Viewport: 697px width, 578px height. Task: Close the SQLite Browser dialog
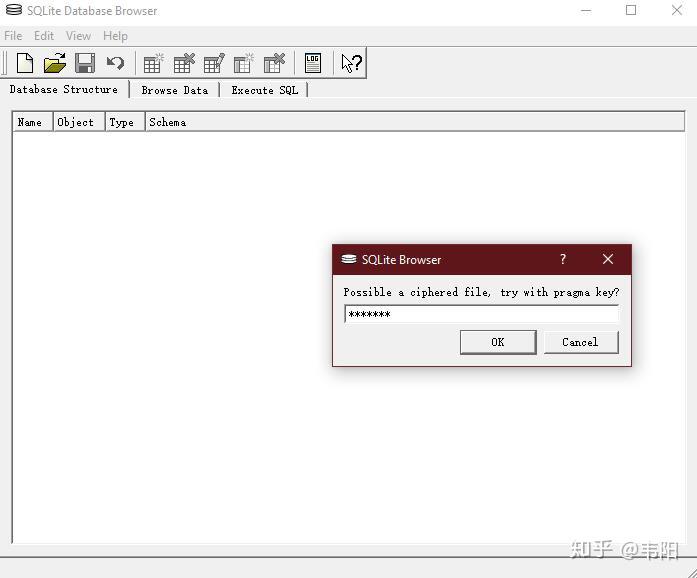[x=608, y=259]
